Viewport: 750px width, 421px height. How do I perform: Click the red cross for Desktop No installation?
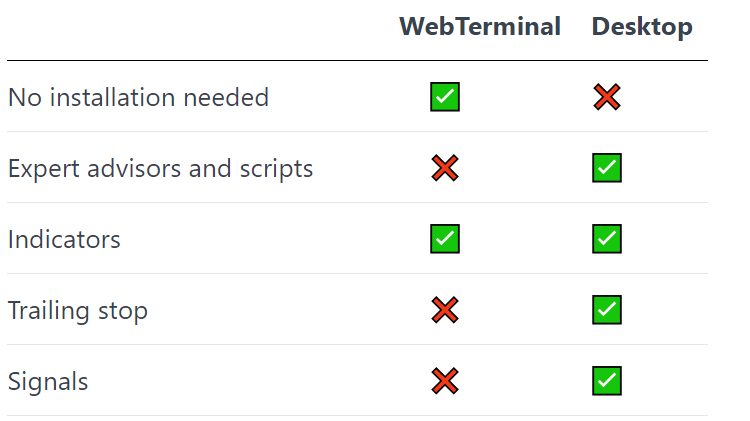pos(606,97)
